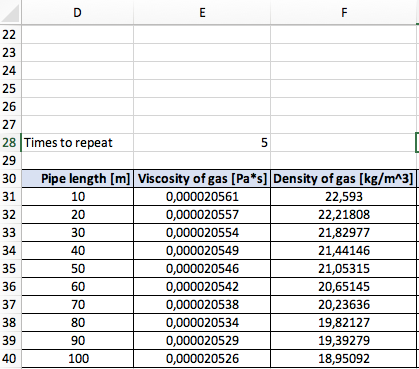Select column E header
419x369 pixels.
[202, 12]
